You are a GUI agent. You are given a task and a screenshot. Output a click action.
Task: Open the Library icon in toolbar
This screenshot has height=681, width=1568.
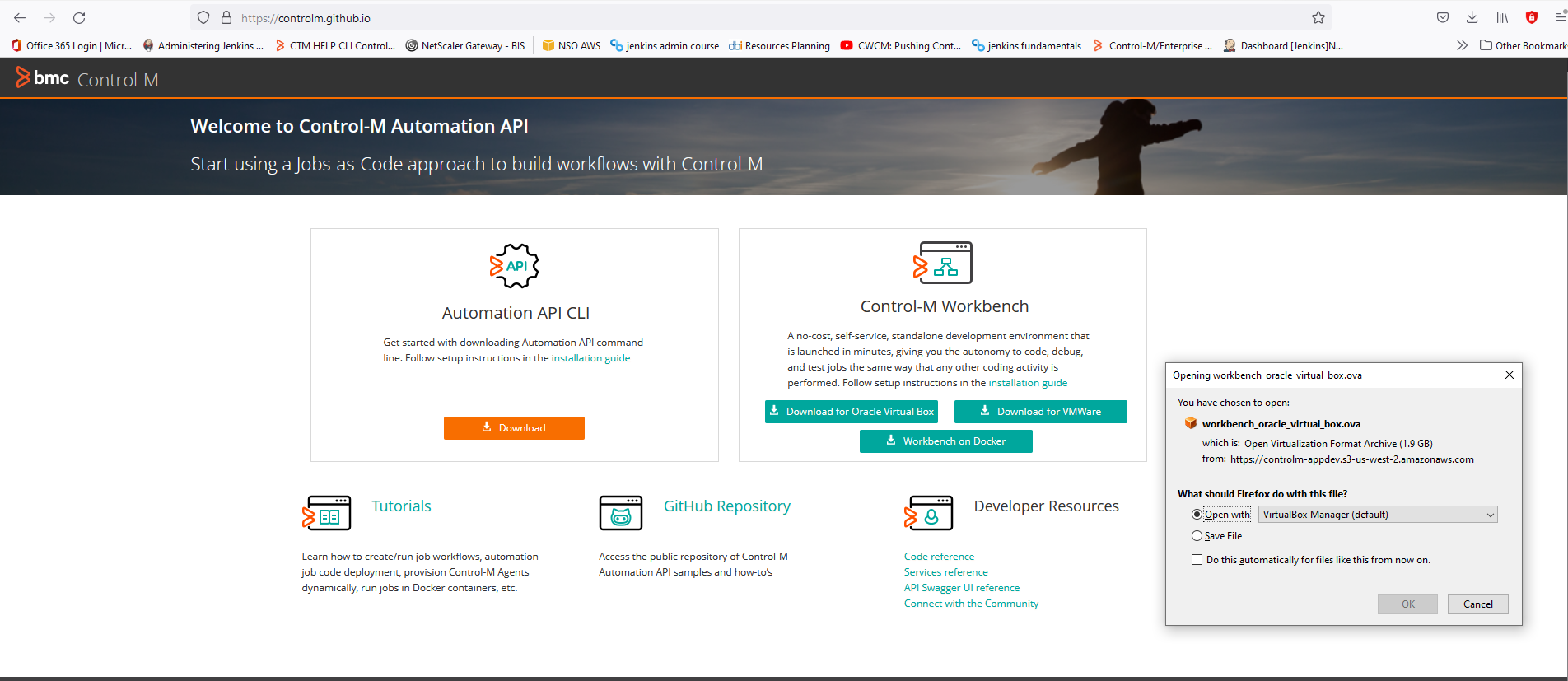point(1502,17)
